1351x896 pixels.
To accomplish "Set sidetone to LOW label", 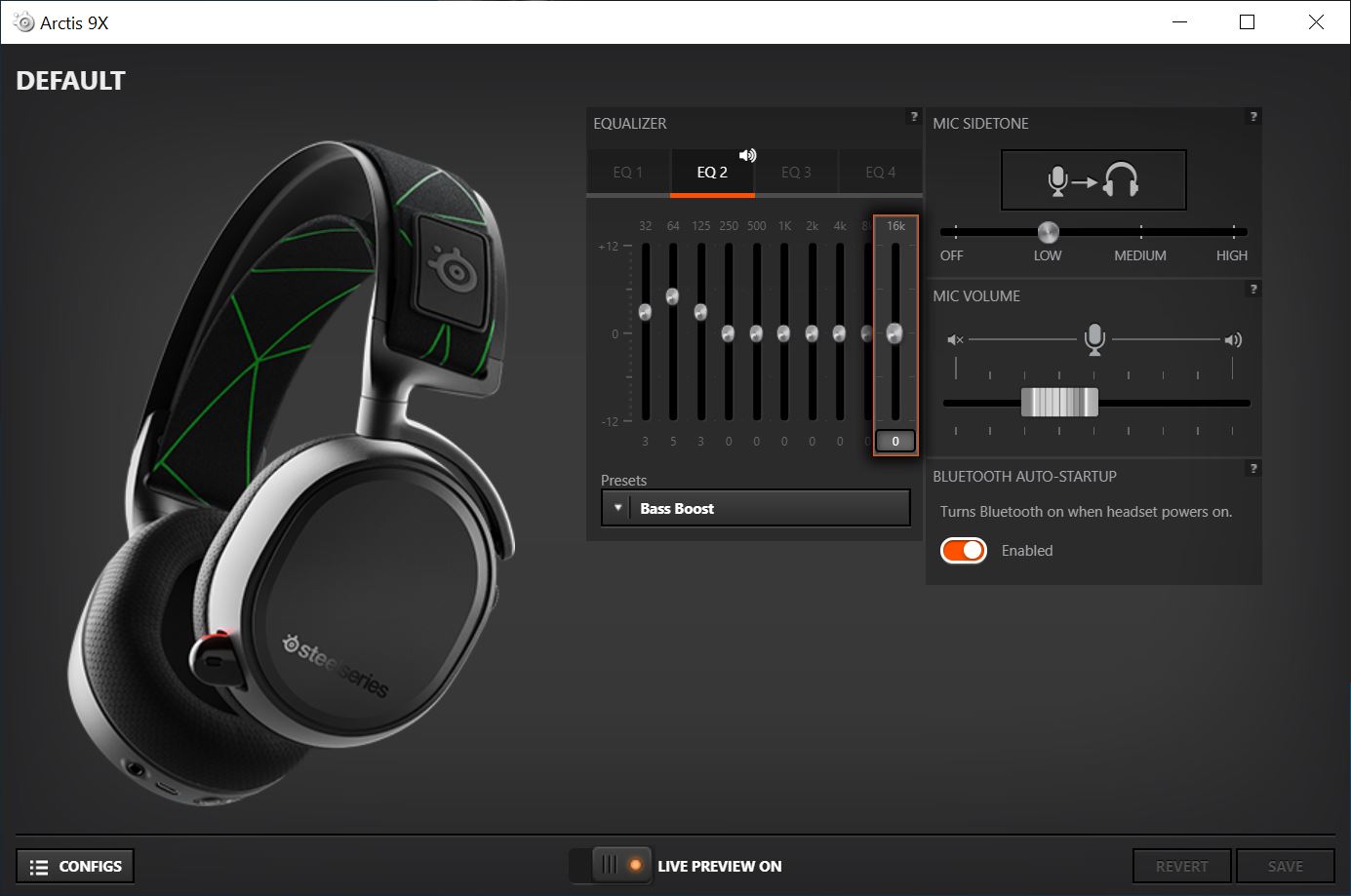I will coord(1048,255).
